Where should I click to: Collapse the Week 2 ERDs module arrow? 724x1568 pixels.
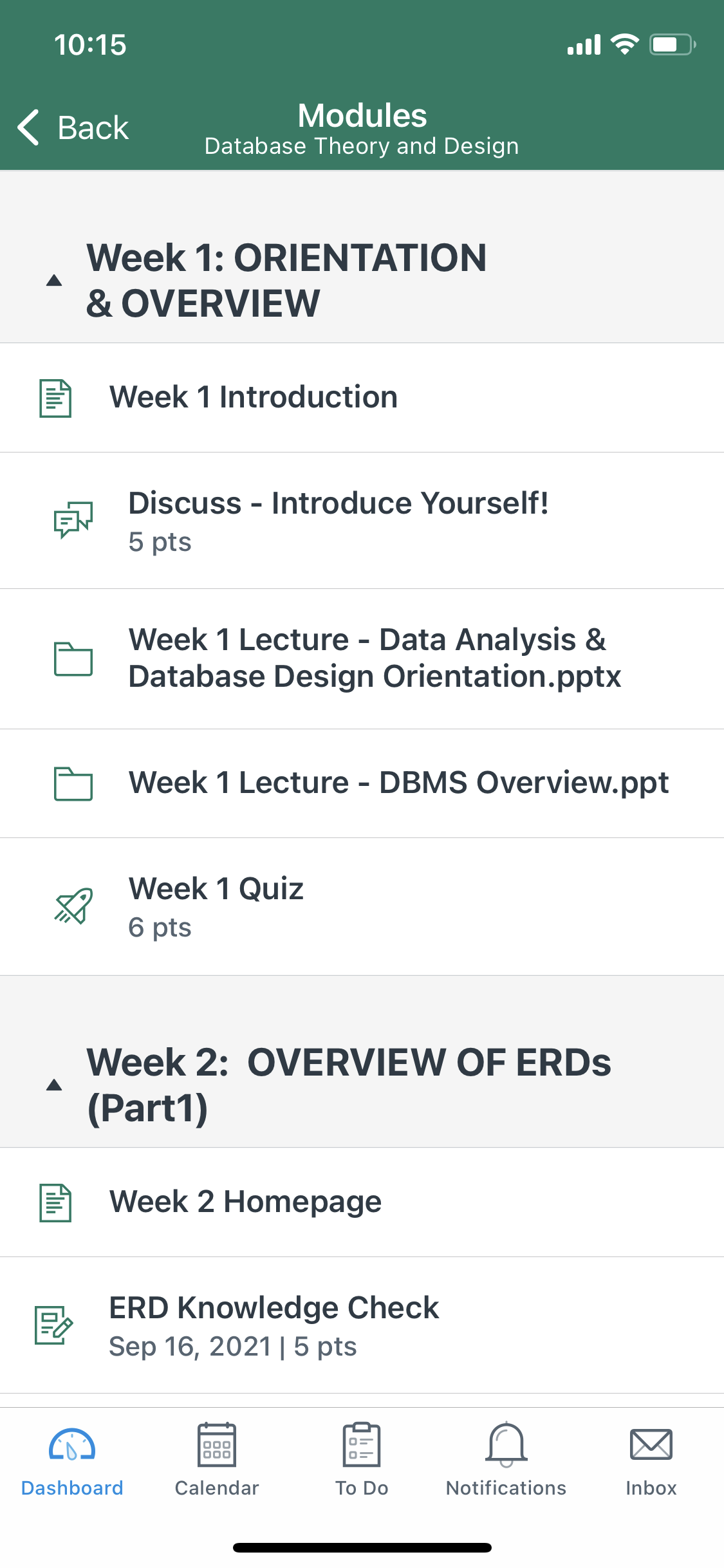coord(54,1085)
